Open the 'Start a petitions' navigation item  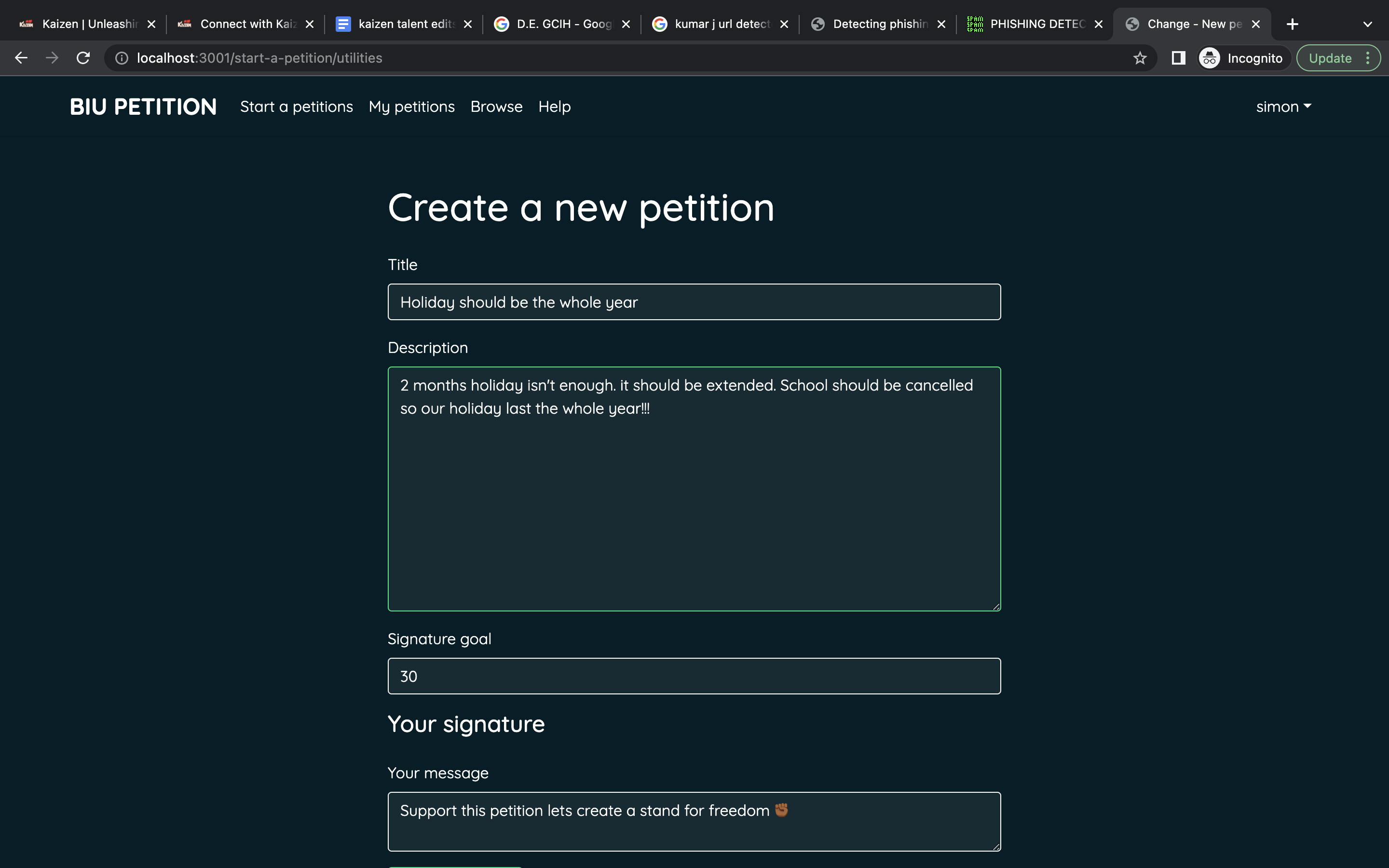click(x=297, y=106)
